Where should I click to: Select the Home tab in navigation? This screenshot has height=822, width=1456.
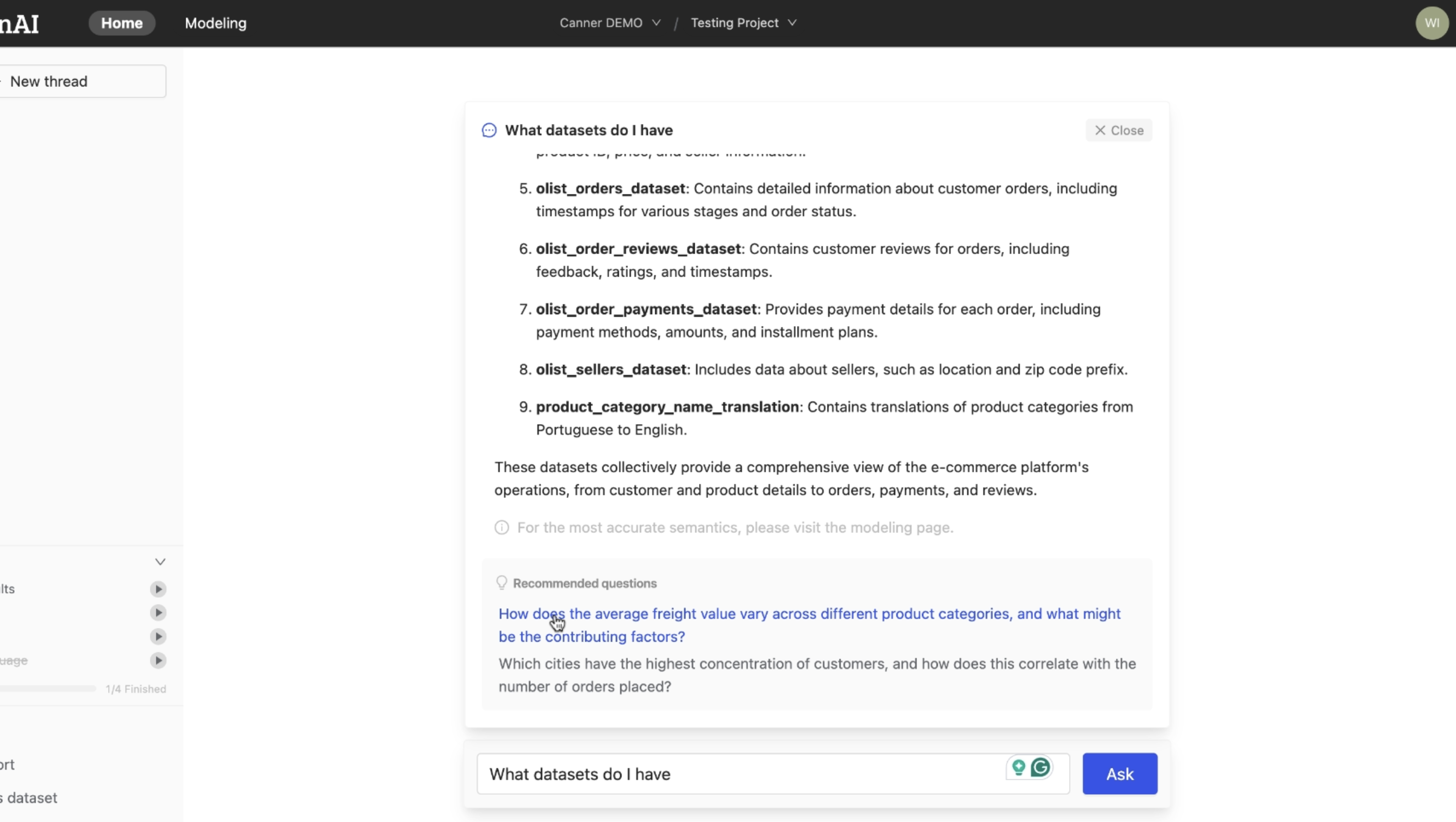pos(121,22)
